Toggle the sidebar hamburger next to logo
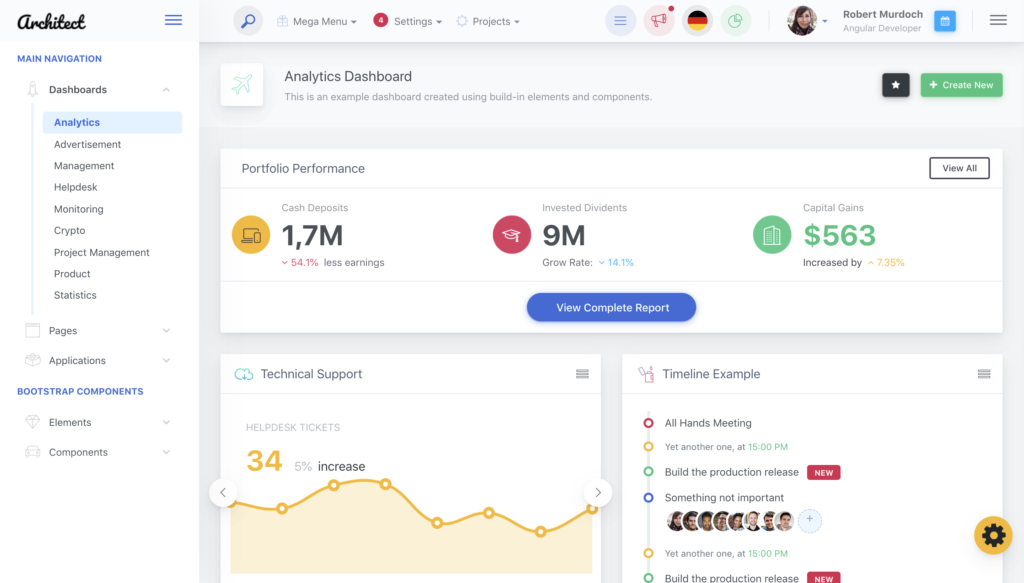The height and width of the screenshot is (583, 1024). coord(173,20)
